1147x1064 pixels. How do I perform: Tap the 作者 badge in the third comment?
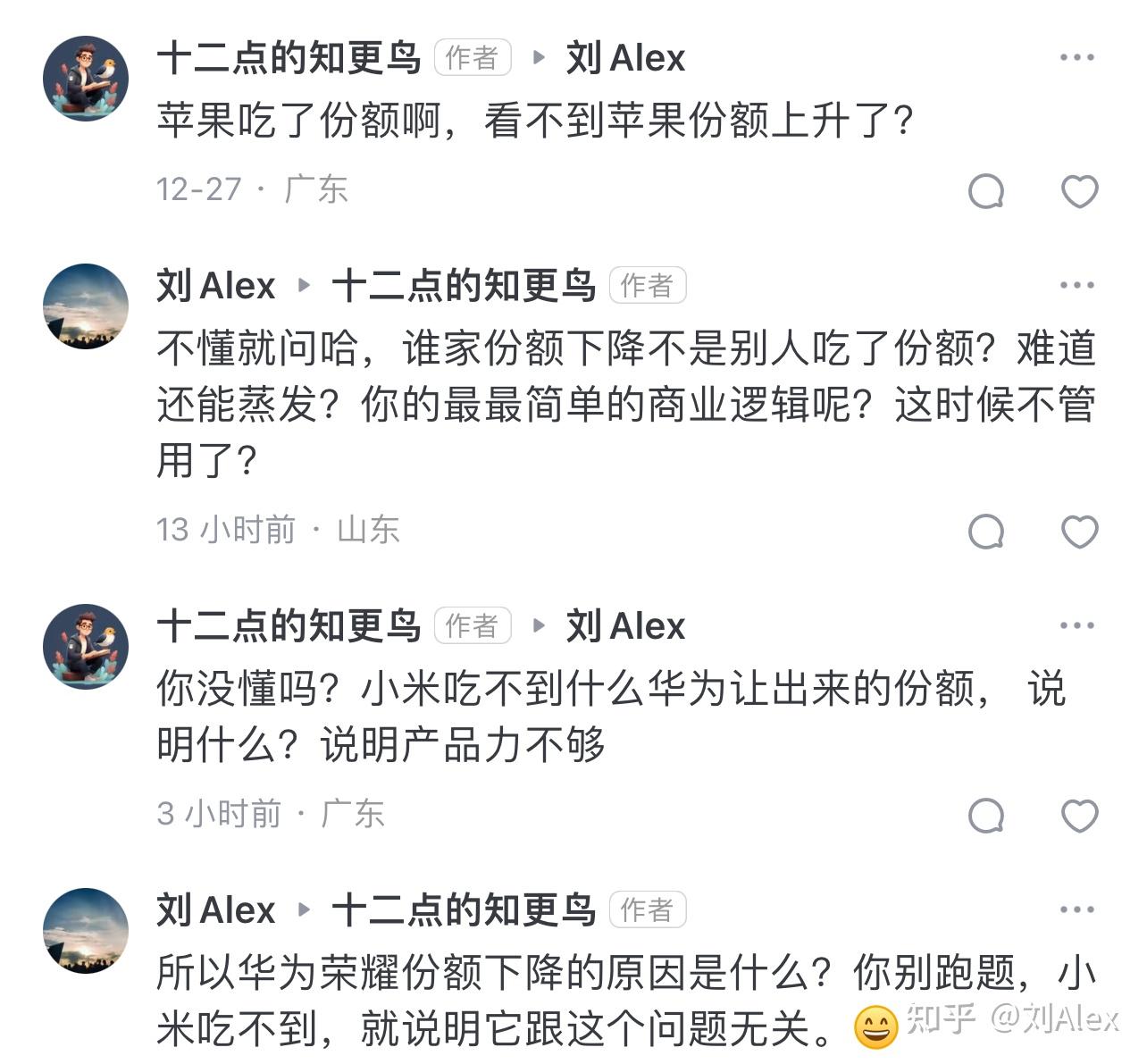click(473, 625)
